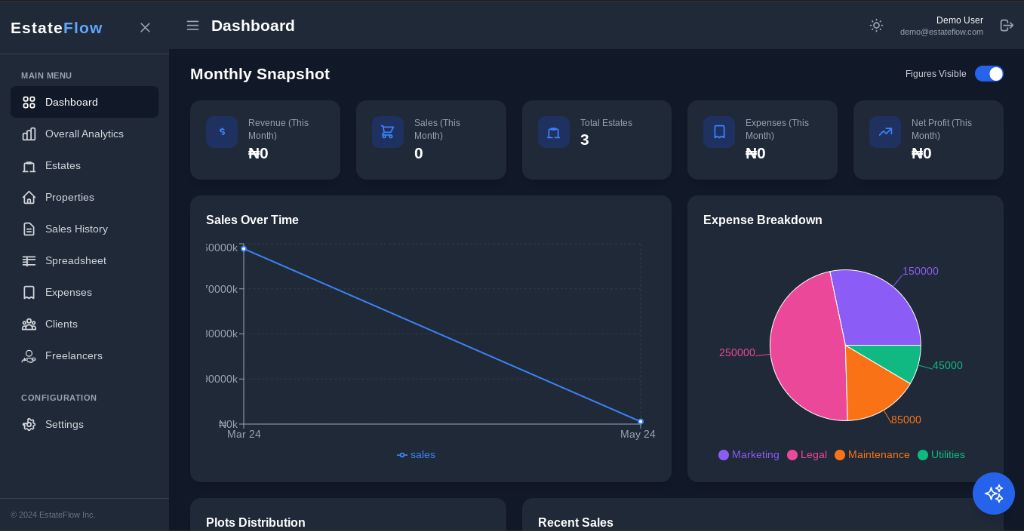Click the Mar 24 data point on chart
The width and height of the screenshot is (1024, 531).
click(x=243, y=248)
